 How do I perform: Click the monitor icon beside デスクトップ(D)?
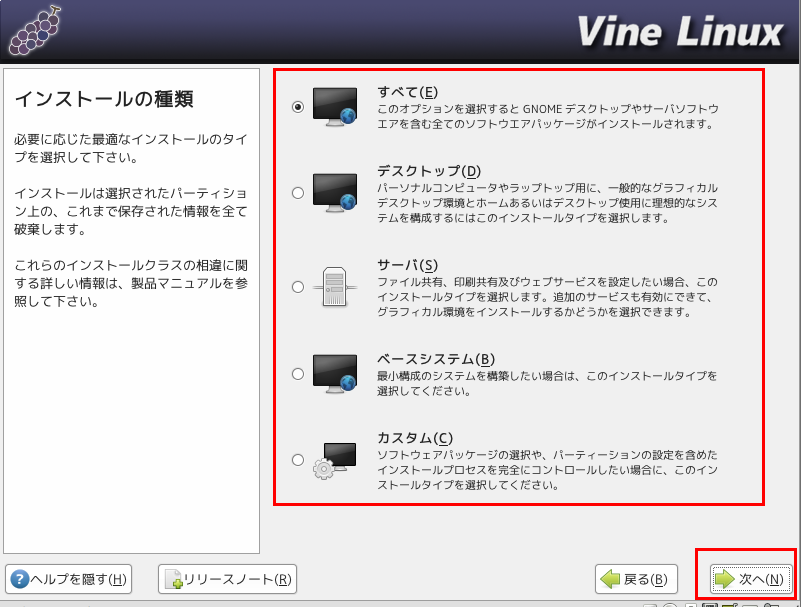tap(335, 193)
